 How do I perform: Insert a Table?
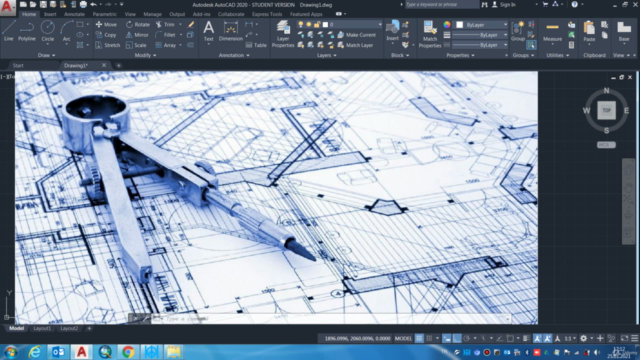256,45
